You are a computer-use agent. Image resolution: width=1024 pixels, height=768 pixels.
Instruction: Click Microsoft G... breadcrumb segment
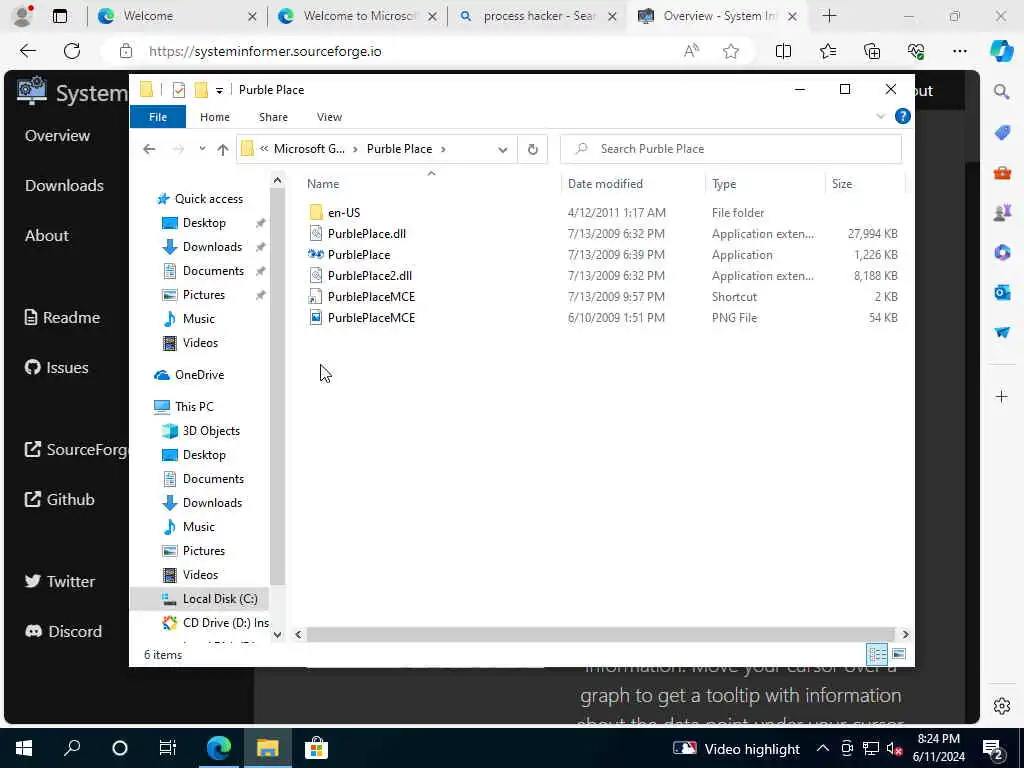[309, 149]
